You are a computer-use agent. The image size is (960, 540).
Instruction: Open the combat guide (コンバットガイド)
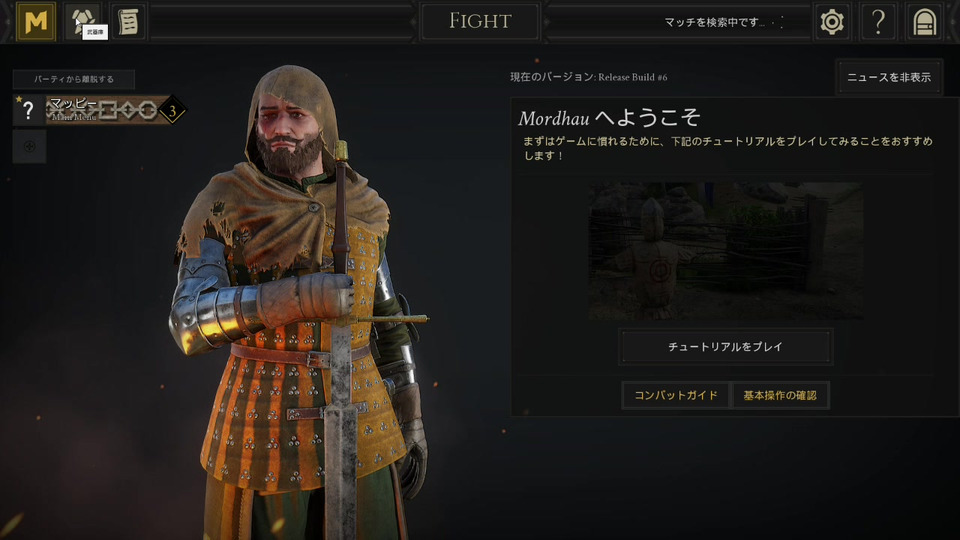675,395
